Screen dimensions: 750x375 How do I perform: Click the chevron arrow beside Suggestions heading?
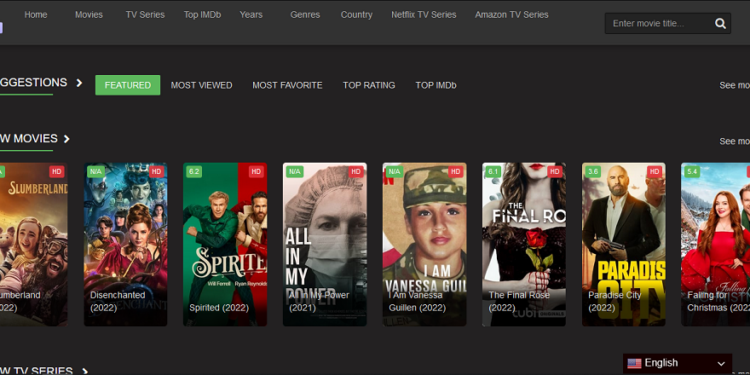tap(79, 83)
